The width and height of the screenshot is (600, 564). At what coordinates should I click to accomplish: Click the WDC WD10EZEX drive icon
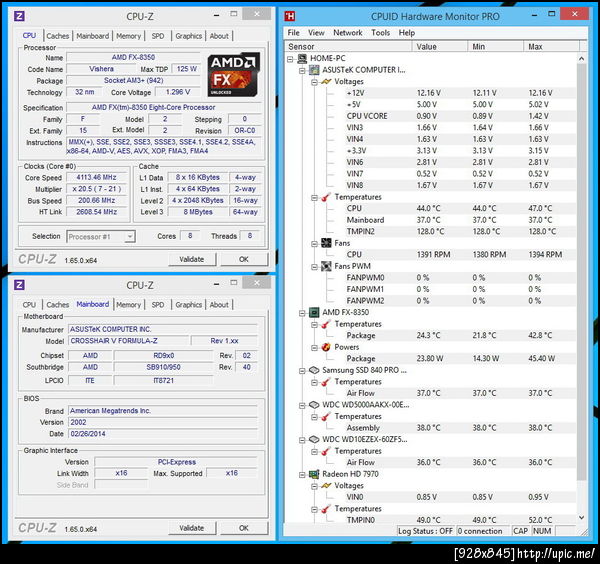point(314,439)
